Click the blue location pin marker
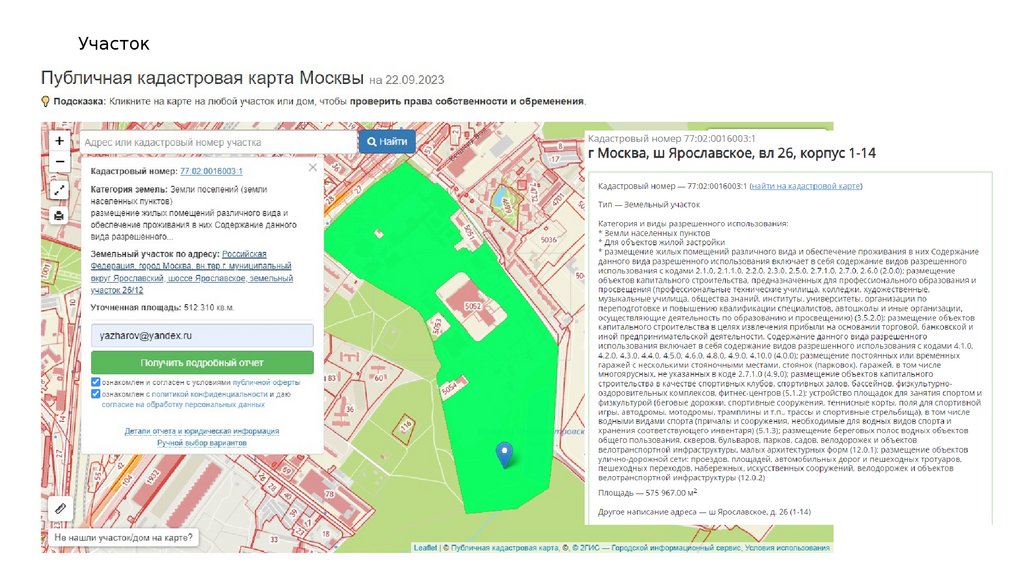1024x576 pixels. tap(504, 454)
